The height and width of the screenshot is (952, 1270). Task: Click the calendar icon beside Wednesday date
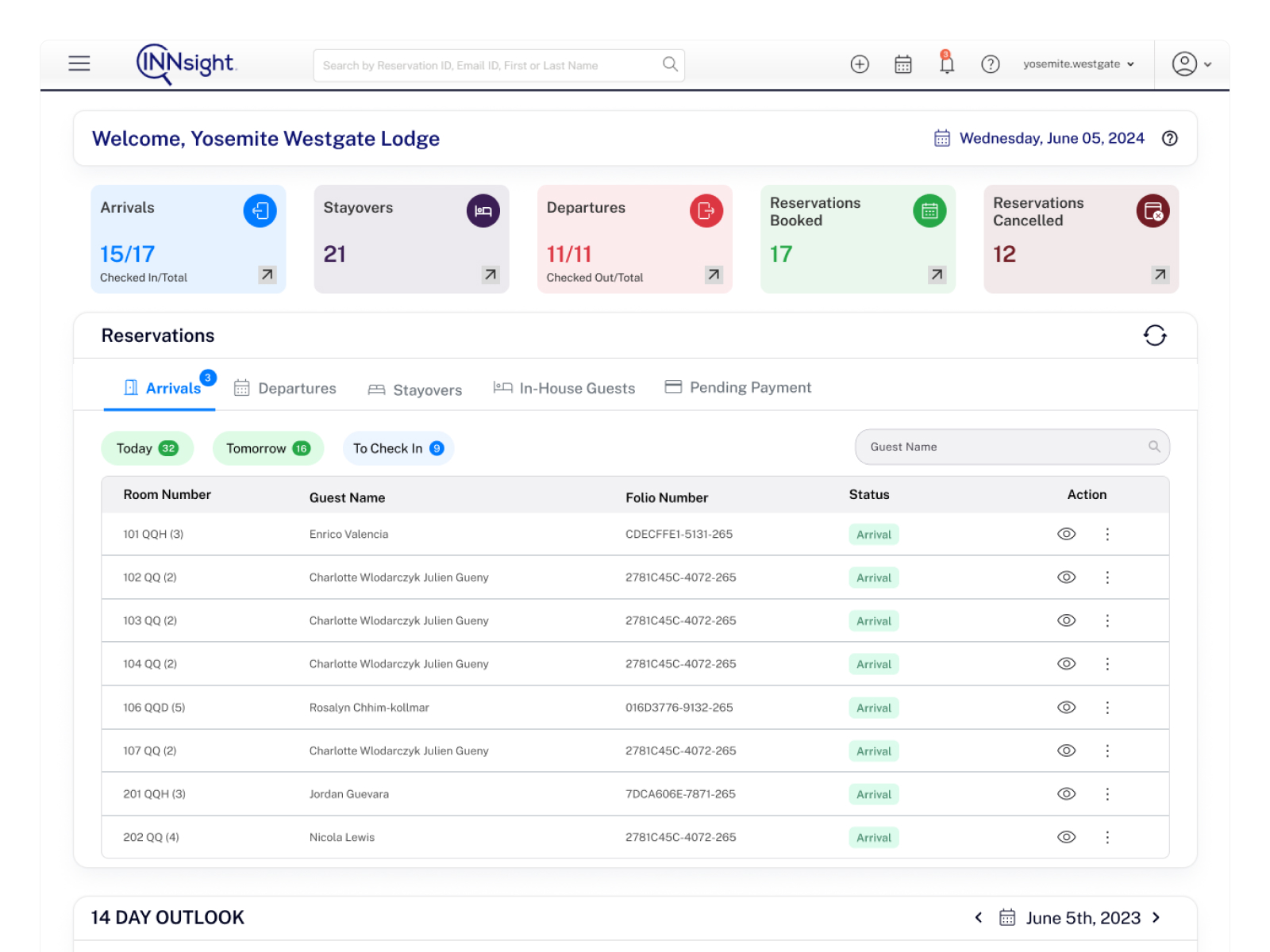click(x=942, y=138)
